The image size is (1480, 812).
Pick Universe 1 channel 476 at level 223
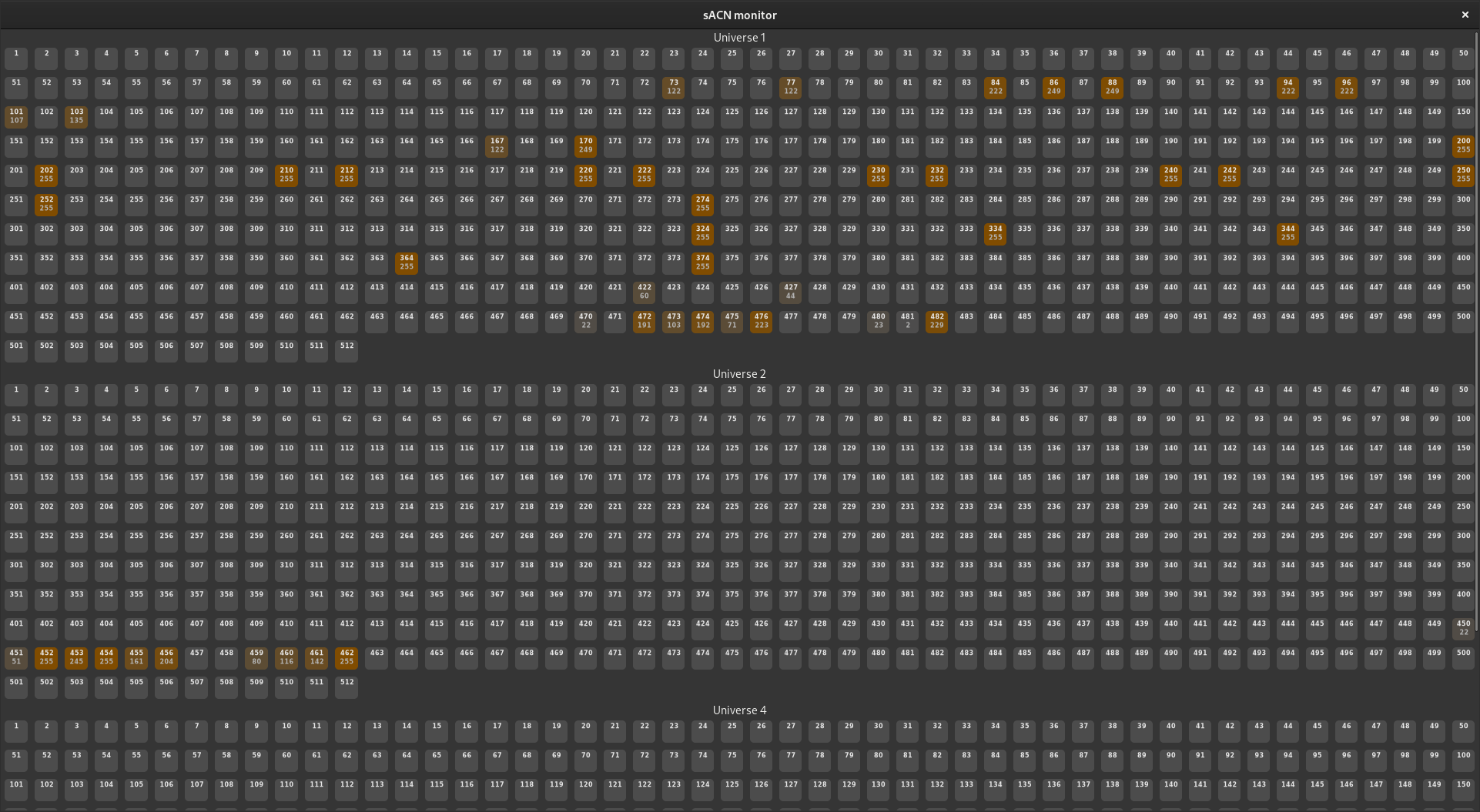coord(762,321)
